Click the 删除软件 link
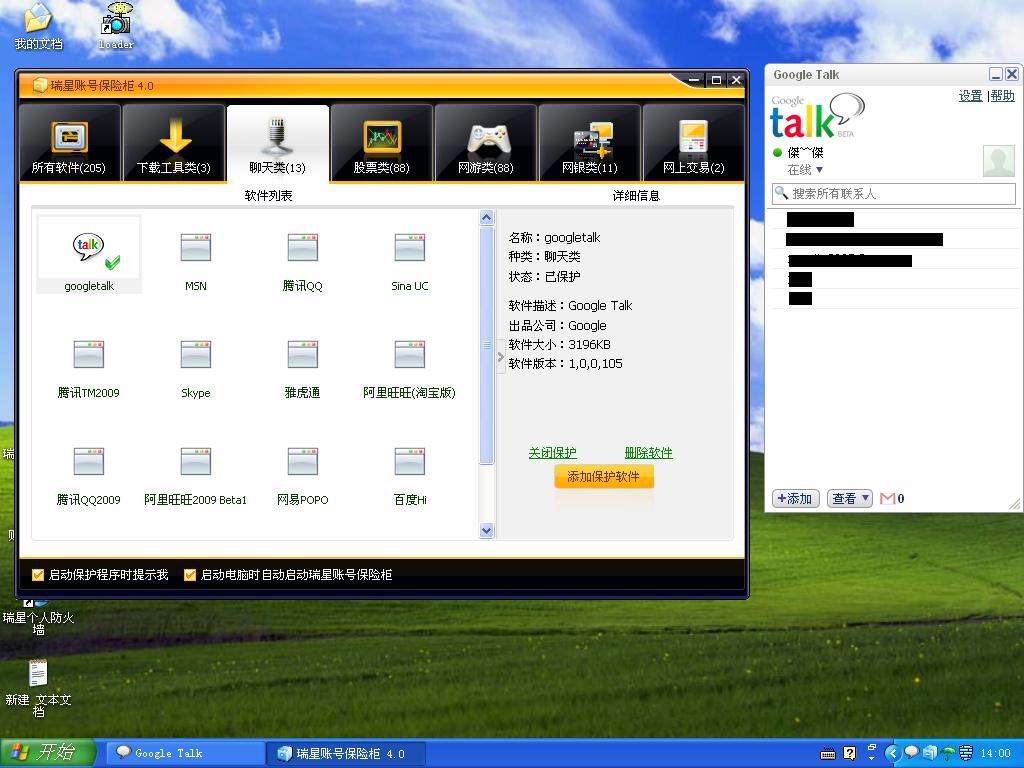This screenshot has width=1024, height=768. [648, 453]
